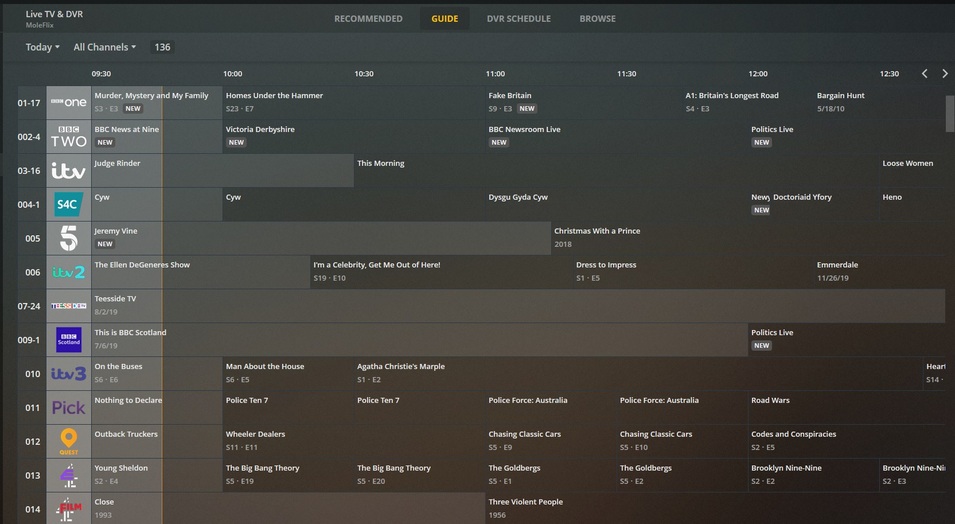Image resolution: width=955 pixels, height=524 pixels.
Task: Select the BBC Two channel logo
Action: pyautogui.click(x=69, y=137)
